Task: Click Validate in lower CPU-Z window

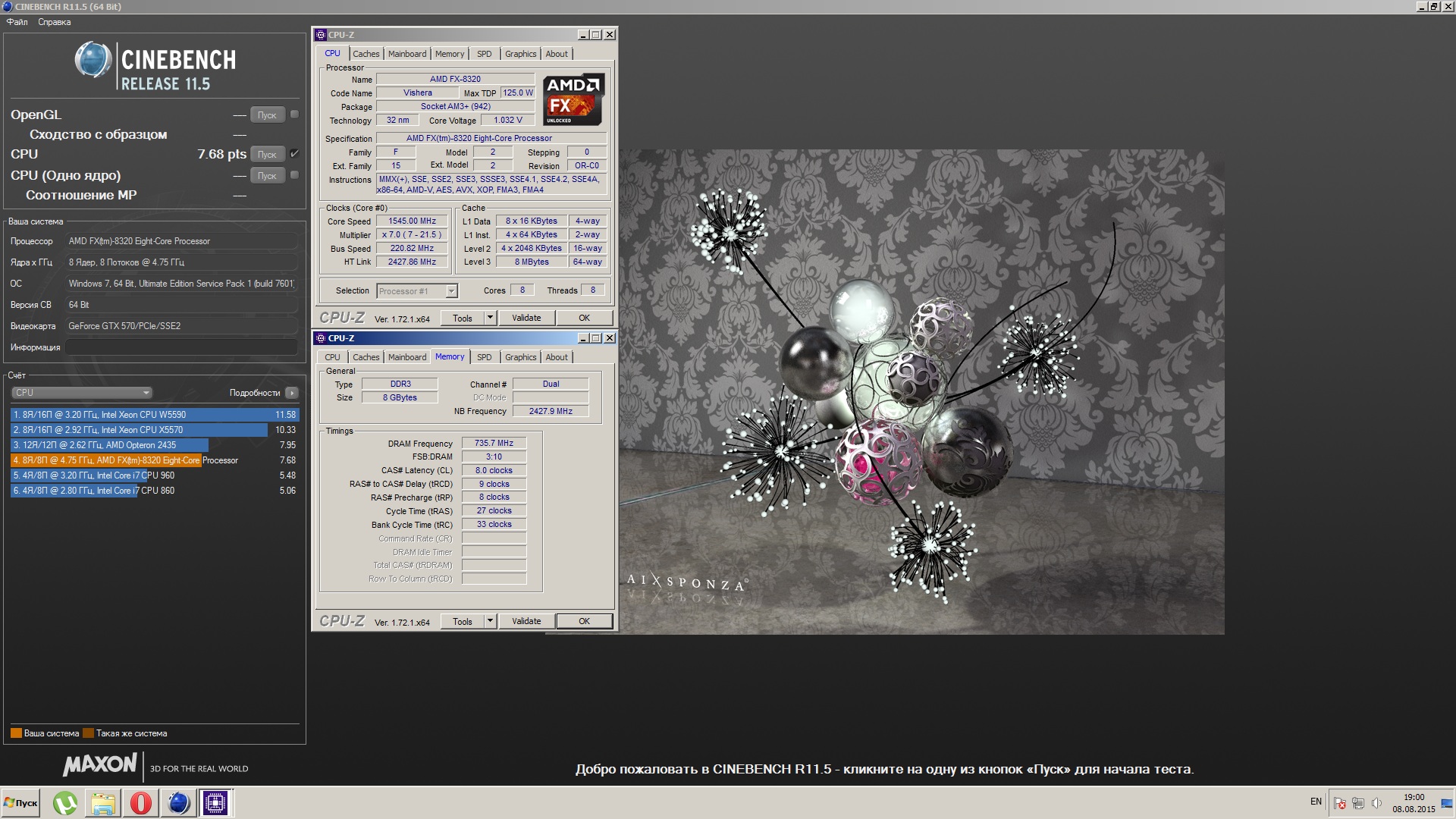Action: pyautogui.click(x=526, y=621)
